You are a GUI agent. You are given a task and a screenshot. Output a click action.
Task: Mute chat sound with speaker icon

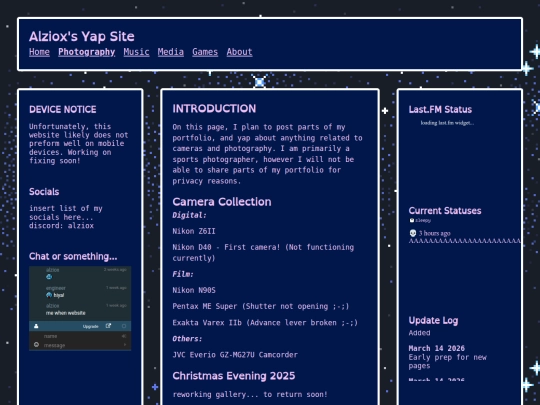click(124, 336)
